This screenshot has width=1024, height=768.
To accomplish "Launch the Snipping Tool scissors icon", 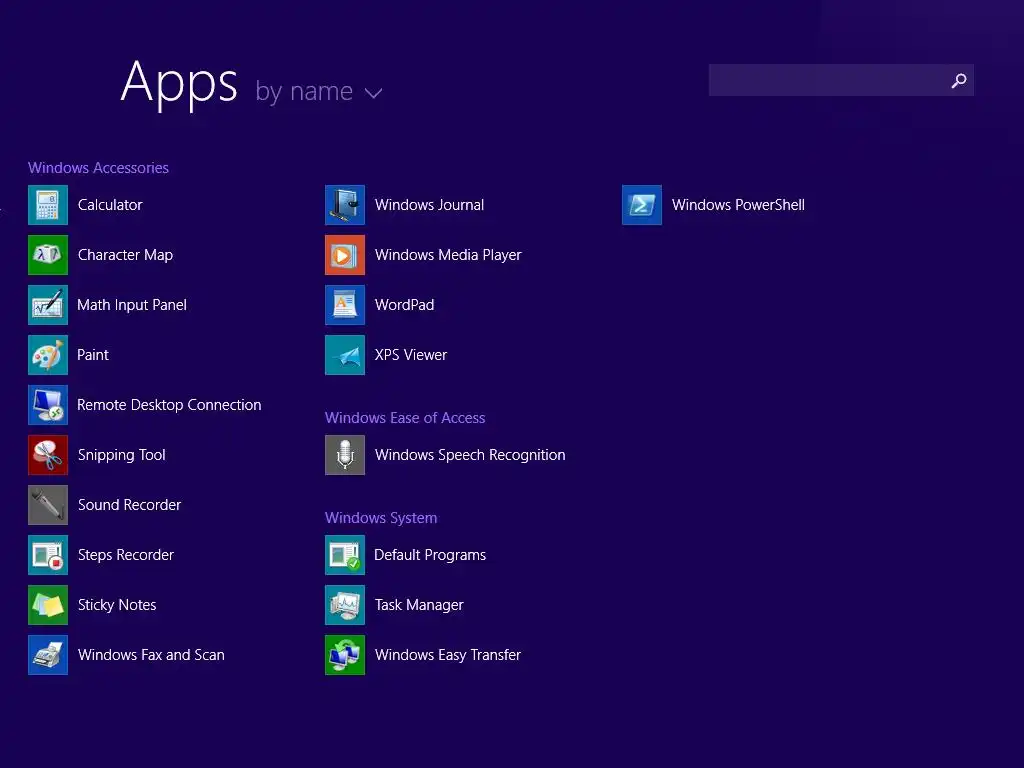I will point(48,455).
